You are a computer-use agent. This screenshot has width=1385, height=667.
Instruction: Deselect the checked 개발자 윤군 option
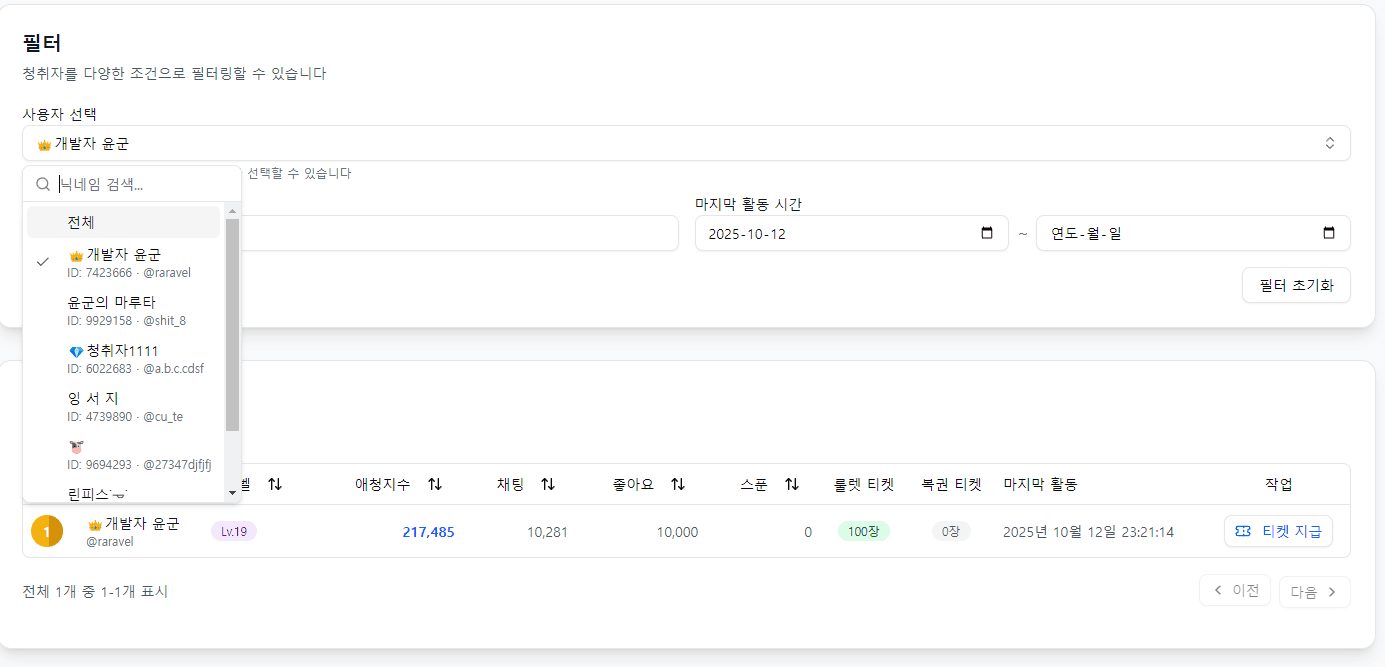[123, 262]
